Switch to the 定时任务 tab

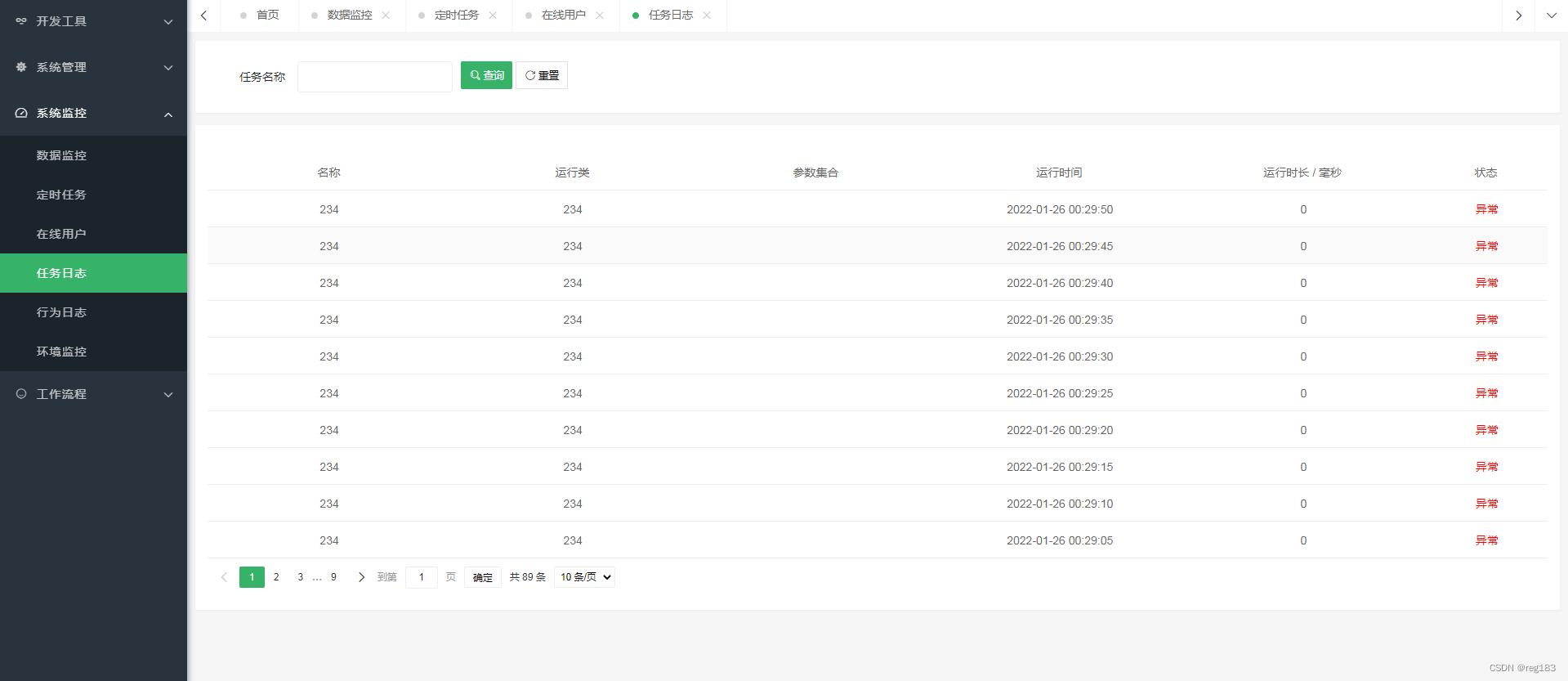click(457, 16)
